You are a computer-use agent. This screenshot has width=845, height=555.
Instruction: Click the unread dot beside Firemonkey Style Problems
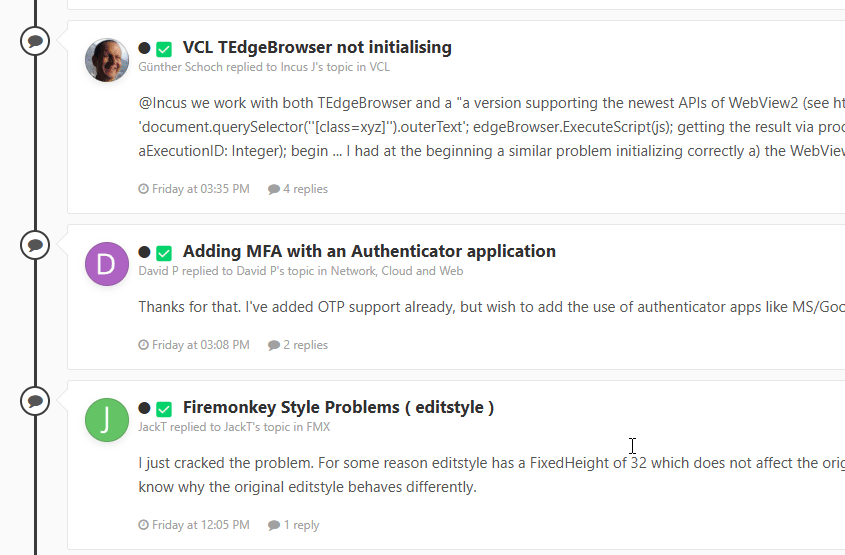pyautogui.click(x=144, y=408)
